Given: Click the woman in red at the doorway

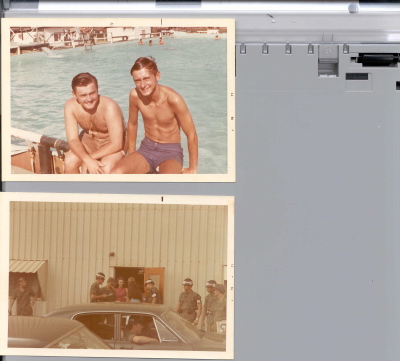Looking at the screenshot, I should [x=121, y=290].
